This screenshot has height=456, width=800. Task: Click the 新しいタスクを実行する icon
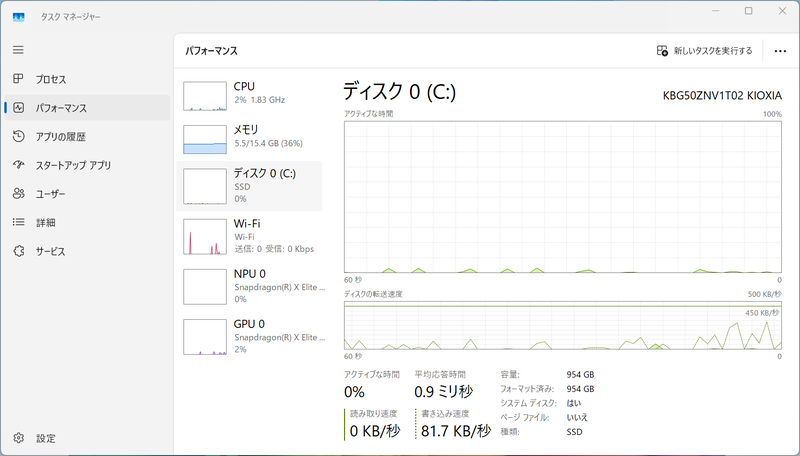coord(662,50)
